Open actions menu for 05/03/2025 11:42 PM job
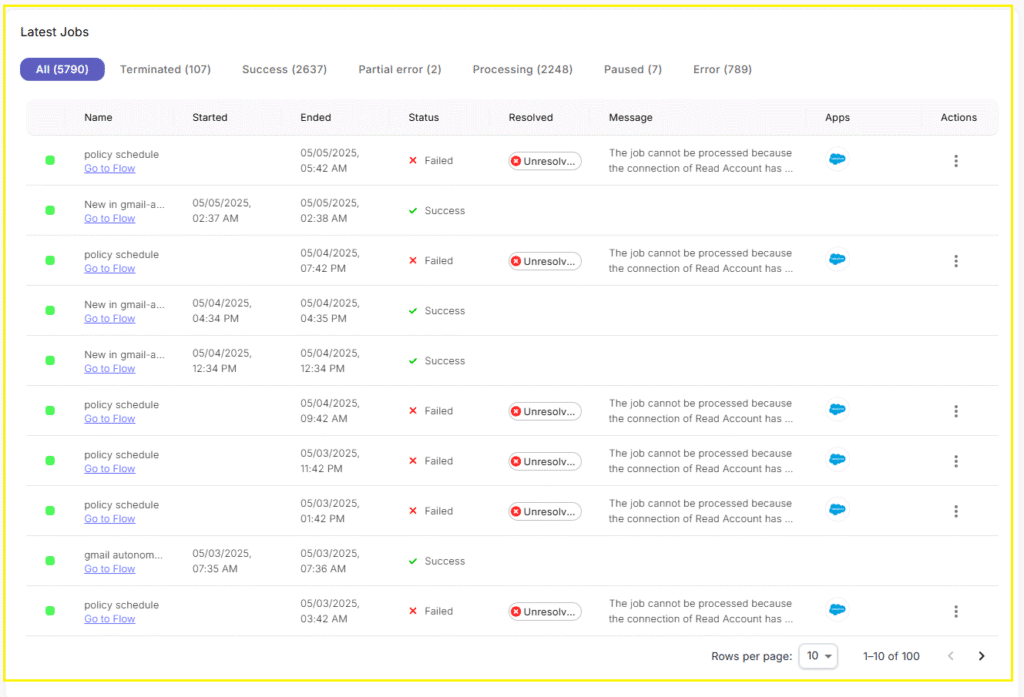This screenshot has width=1024, height=697. click(x=956, y=461)
